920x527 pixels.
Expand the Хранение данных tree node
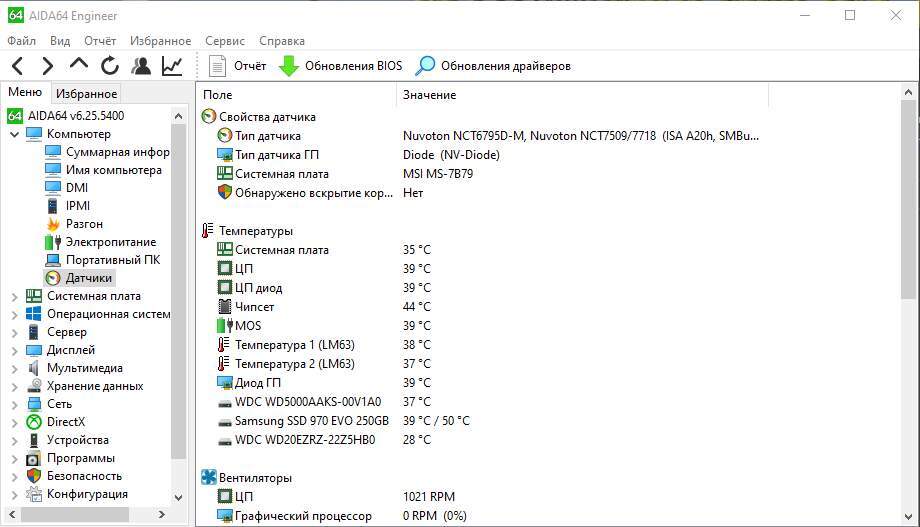click(14, 386)
